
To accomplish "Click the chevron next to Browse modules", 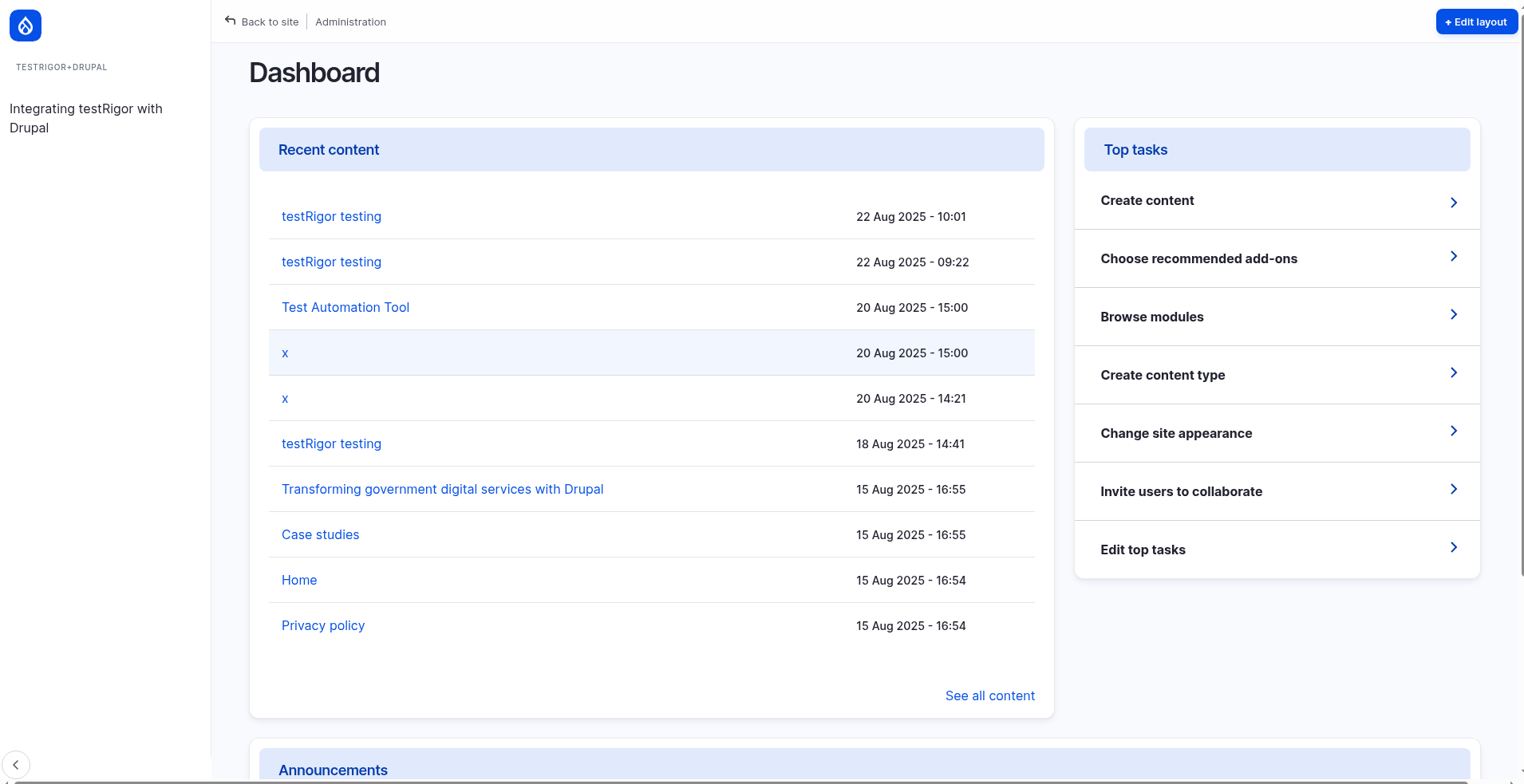I will coord(1453,314).
